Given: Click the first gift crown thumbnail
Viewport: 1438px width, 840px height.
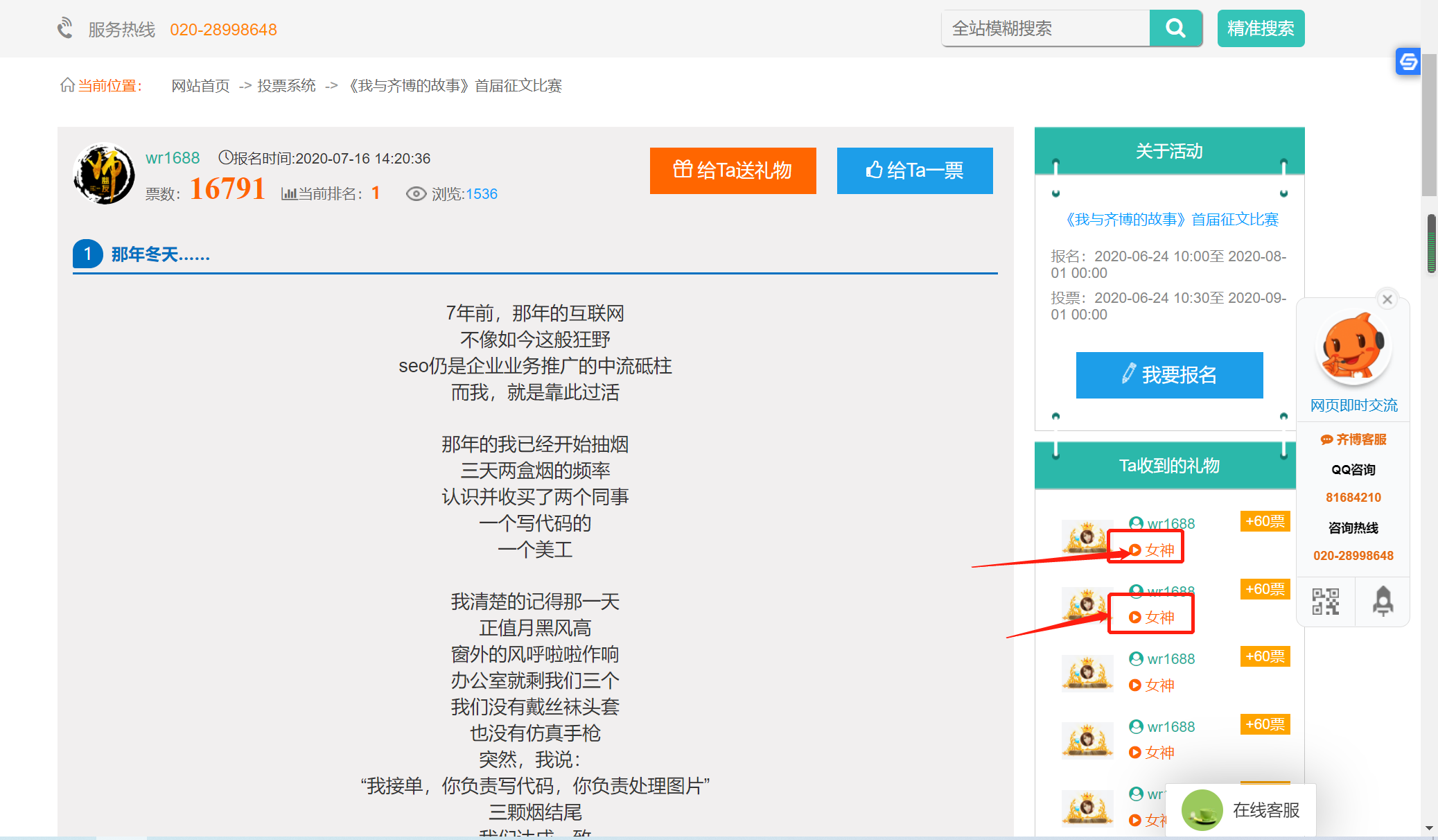Looking at the screenshot, I should [x=1087, y=537].
